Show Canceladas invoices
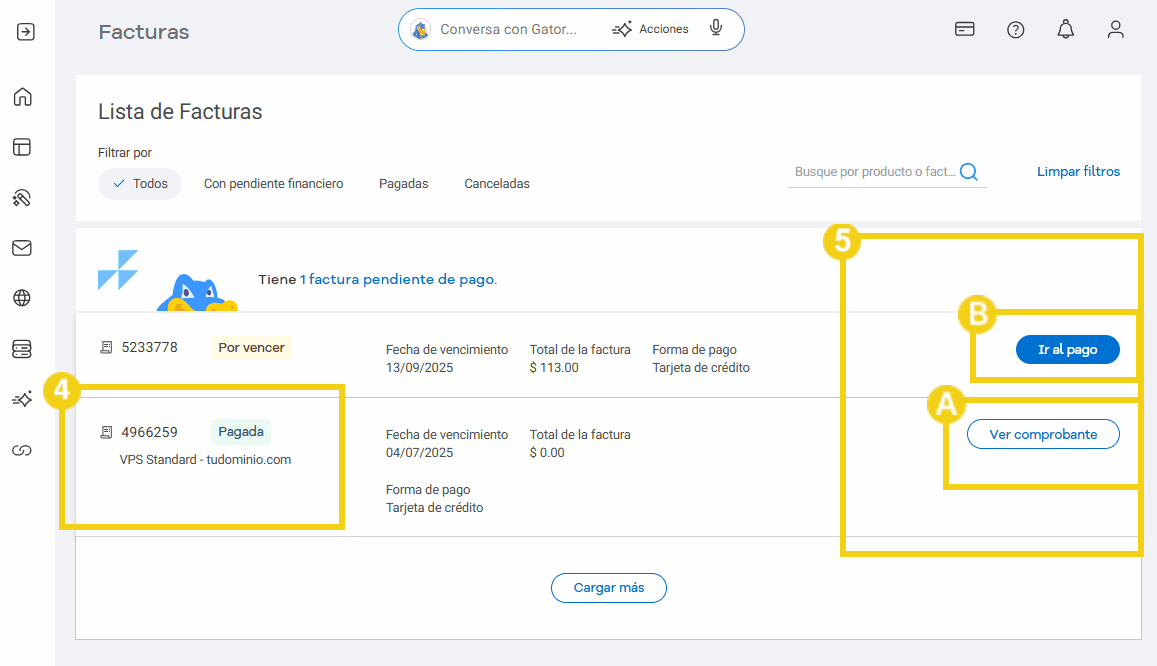The image size is (1157, 666). point(497,184)
